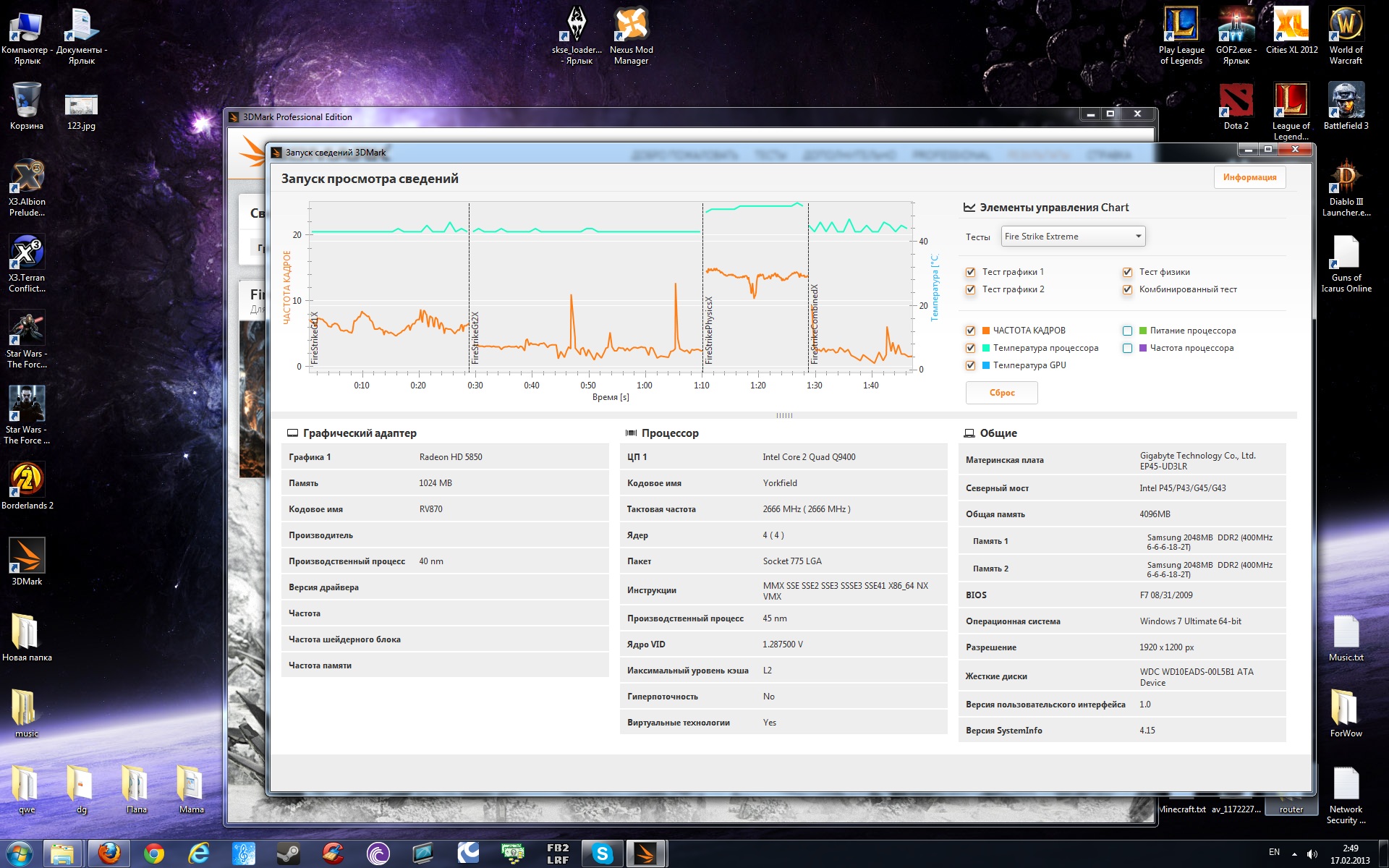The image size is (1389, 868).
Task: Click the FireStrikePhysicsX marker on chart
Action: pos(709,330)
